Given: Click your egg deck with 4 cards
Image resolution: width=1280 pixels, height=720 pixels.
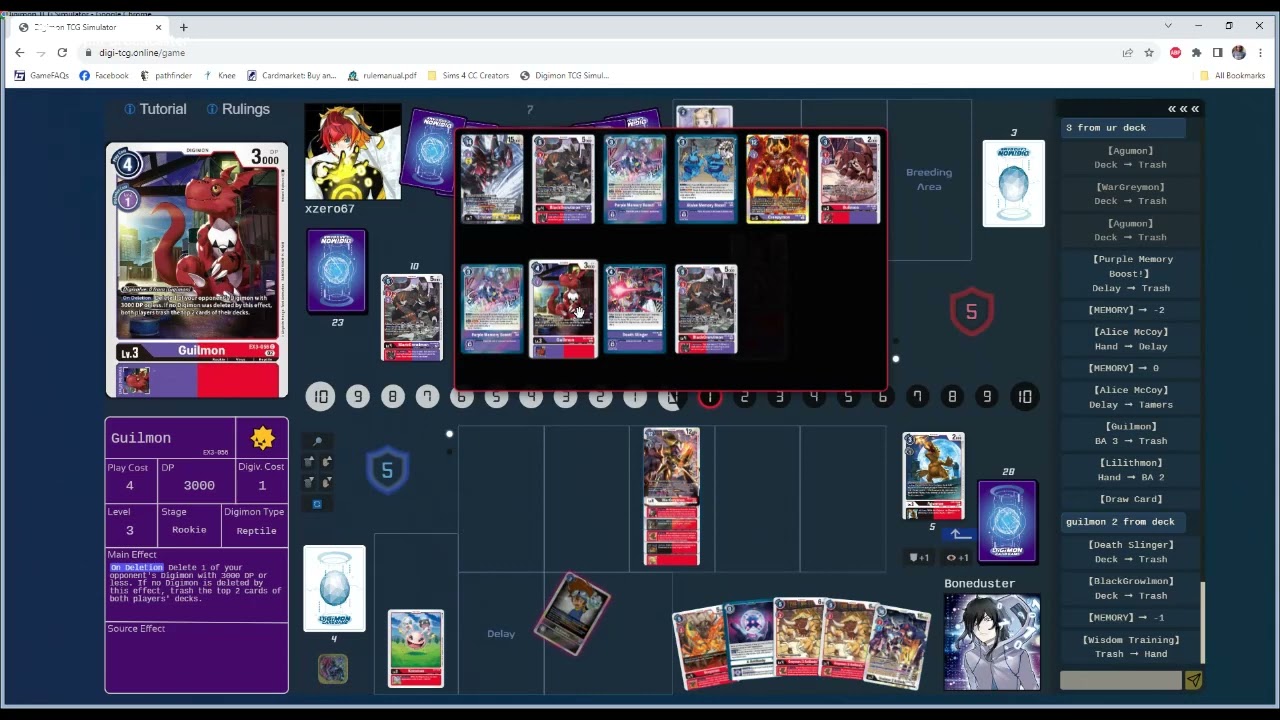Looking at the screenshot, I should [335, 589].
